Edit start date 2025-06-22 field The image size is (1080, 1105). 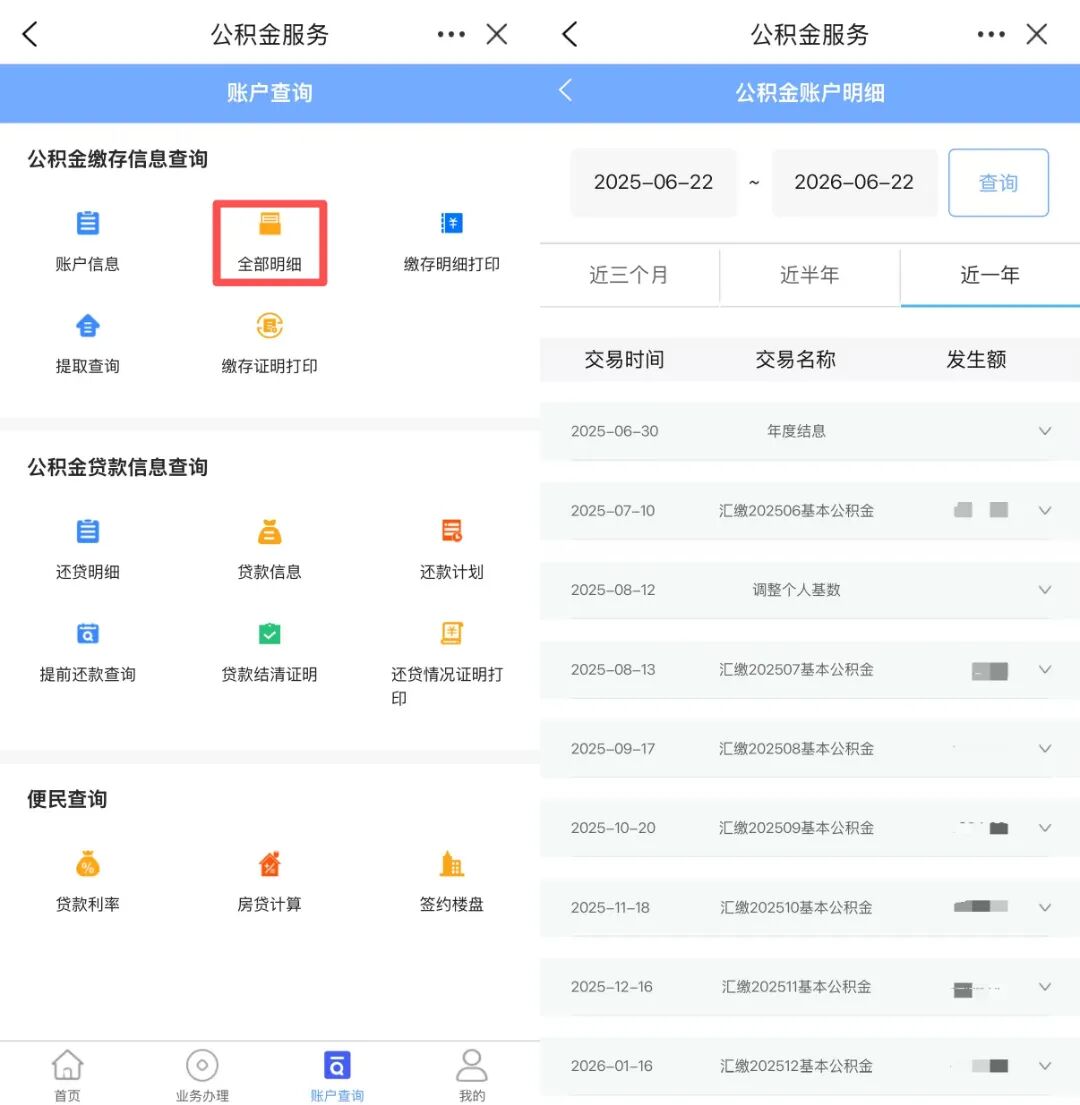tap(654, 183)
